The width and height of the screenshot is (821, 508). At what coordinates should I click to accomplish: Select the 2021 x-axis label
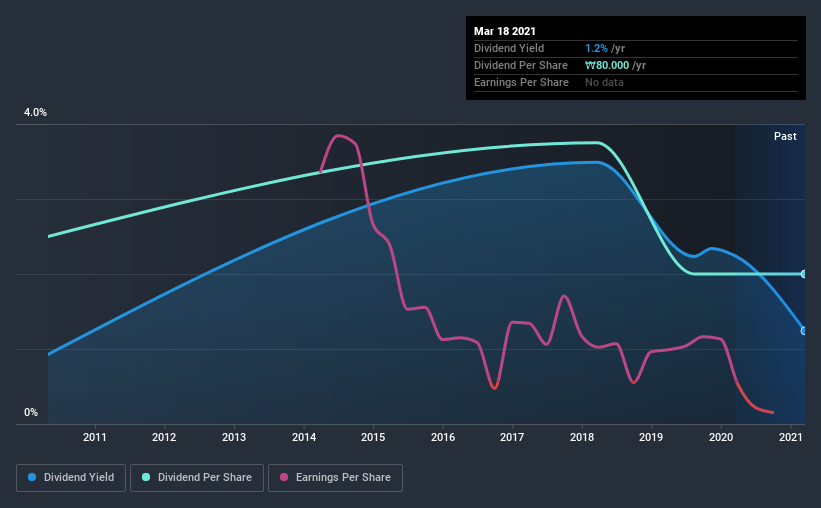coord(791,437)
